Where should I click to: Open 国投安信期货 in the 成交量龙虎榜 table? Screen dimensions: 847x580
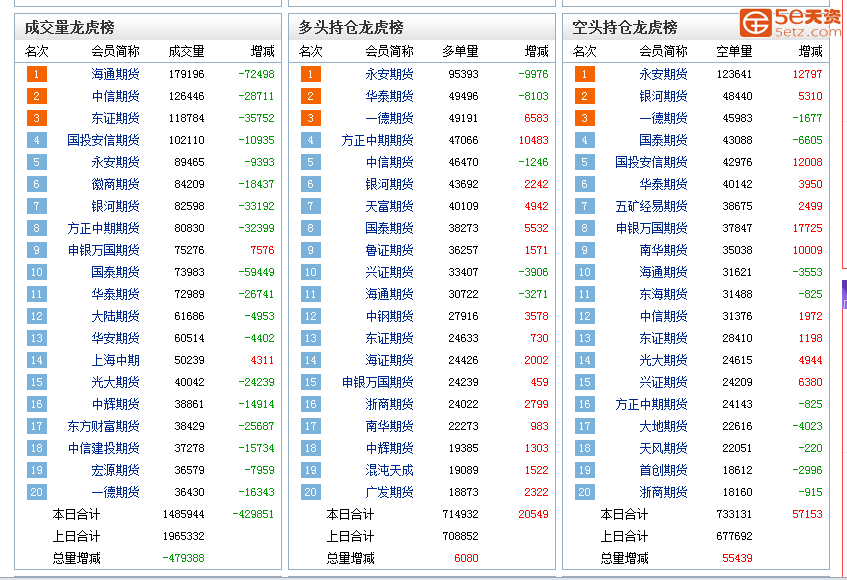[x=103, y=140]
